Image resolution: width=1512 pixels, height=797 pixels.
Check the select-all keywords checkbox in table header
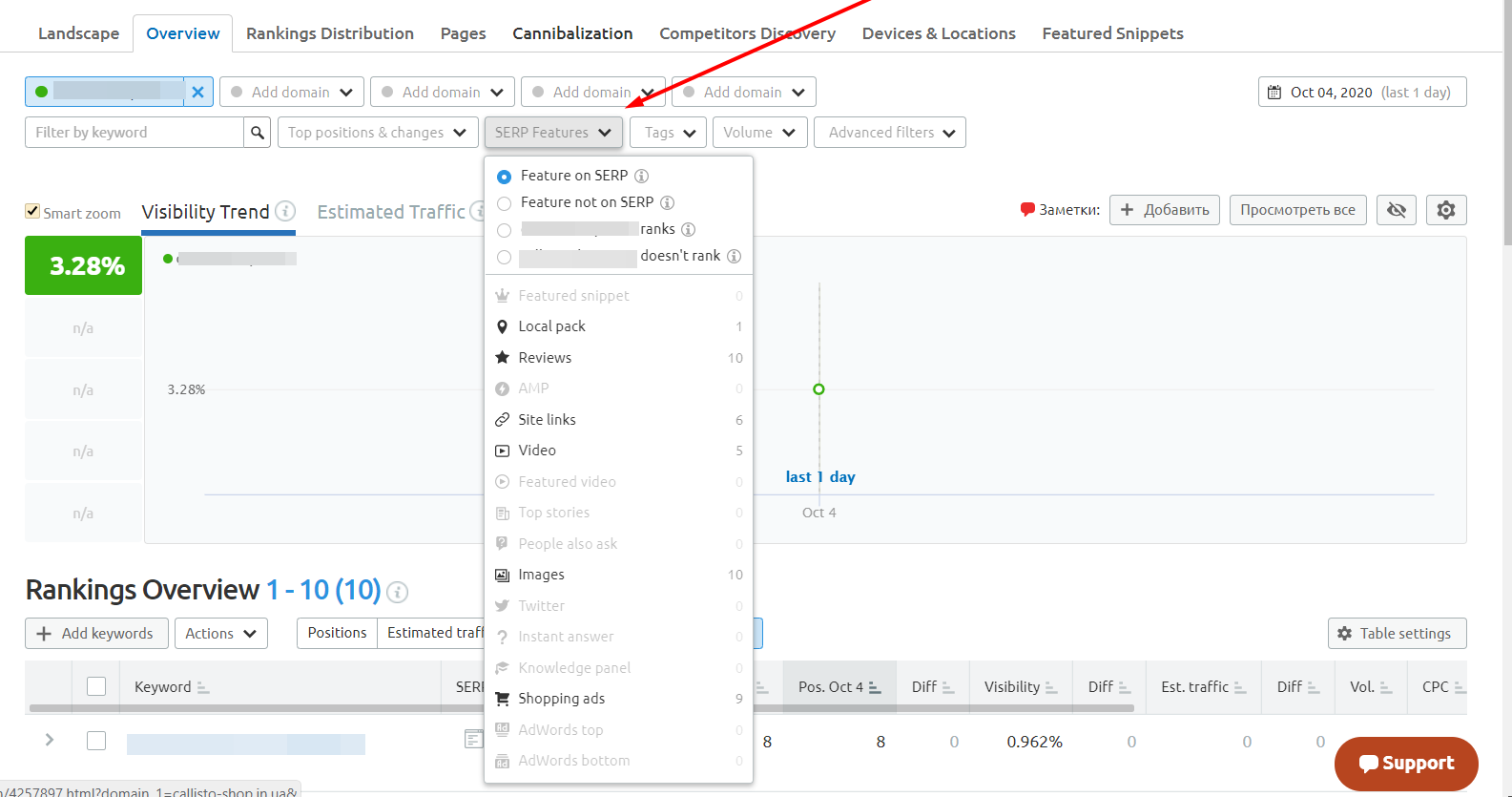tap(96, 686)
